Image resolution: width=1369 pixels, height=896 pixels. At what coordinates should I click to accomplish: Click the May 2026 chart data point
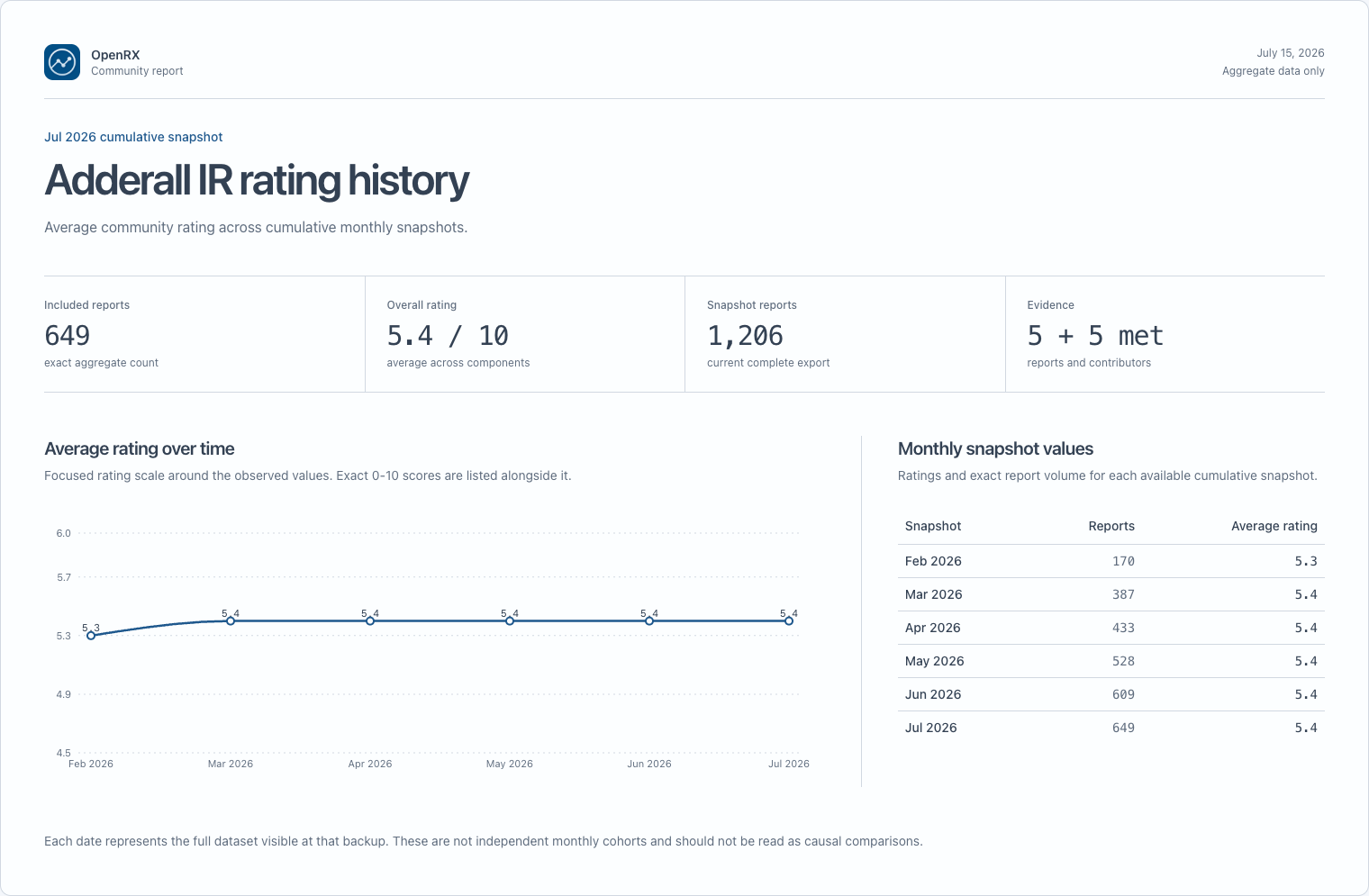[510, 620]
